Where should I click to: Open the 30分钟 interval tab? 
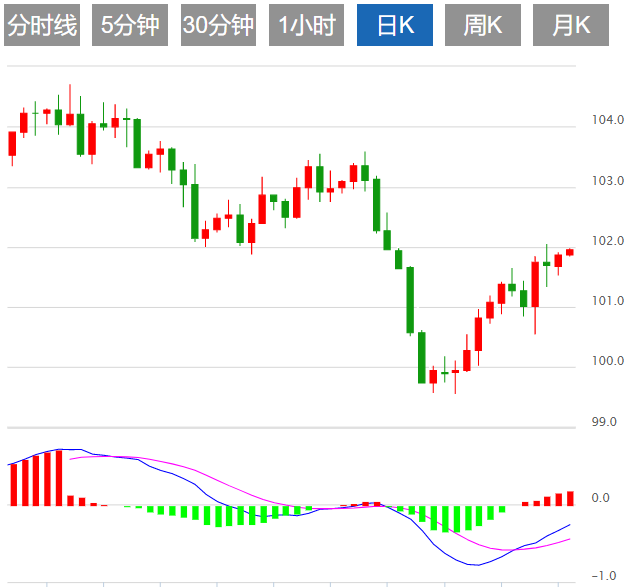click(218, 26)
